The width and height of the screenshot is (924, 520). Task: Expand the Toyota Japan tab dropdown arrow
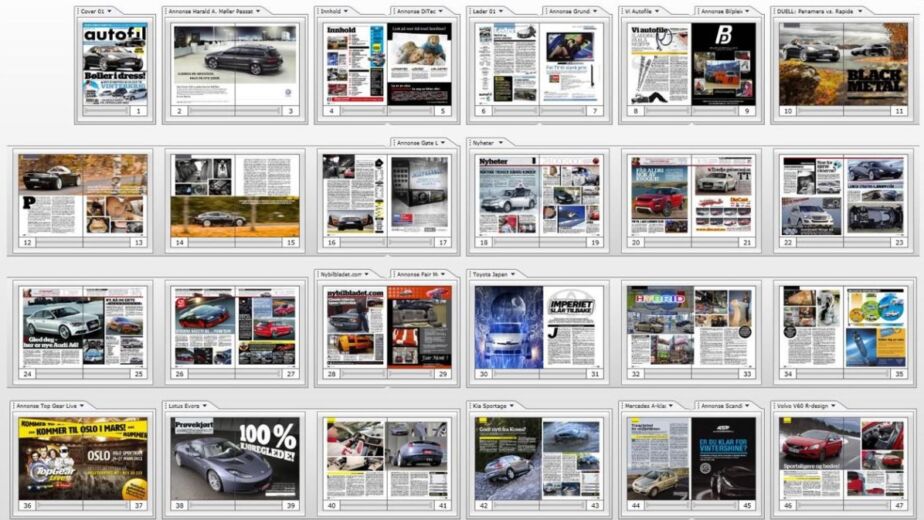[x=513, y=274]
